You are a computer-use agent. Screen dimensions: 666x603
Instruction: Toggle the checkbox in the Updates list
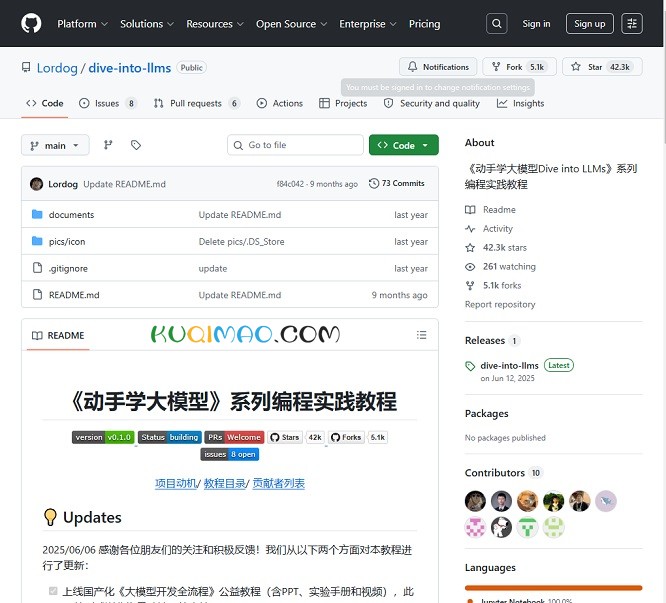[x=53, y=591]
